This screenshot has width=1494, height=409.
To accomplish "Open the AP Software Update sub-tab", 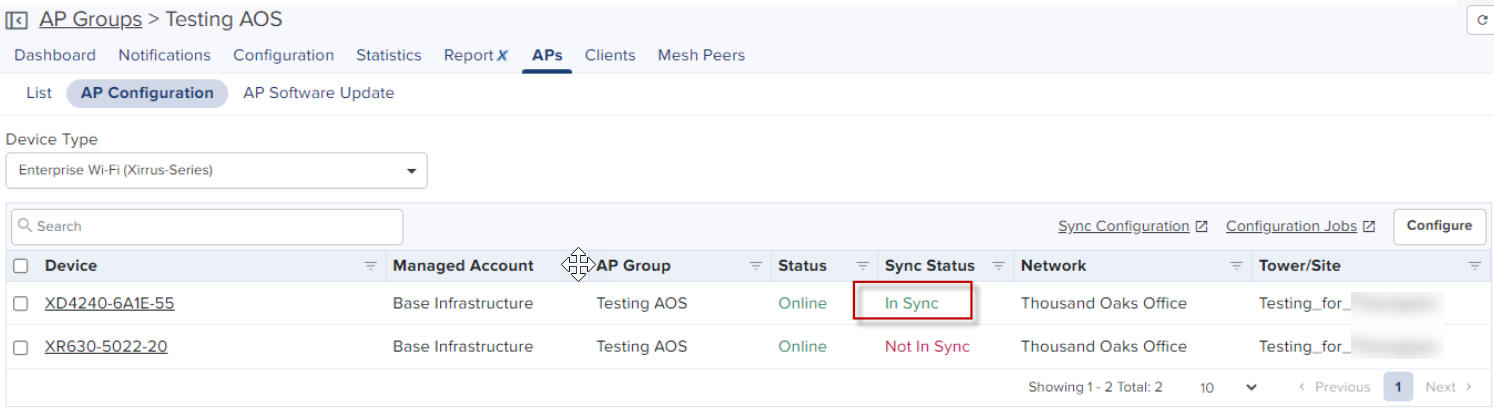I will 319,93.
